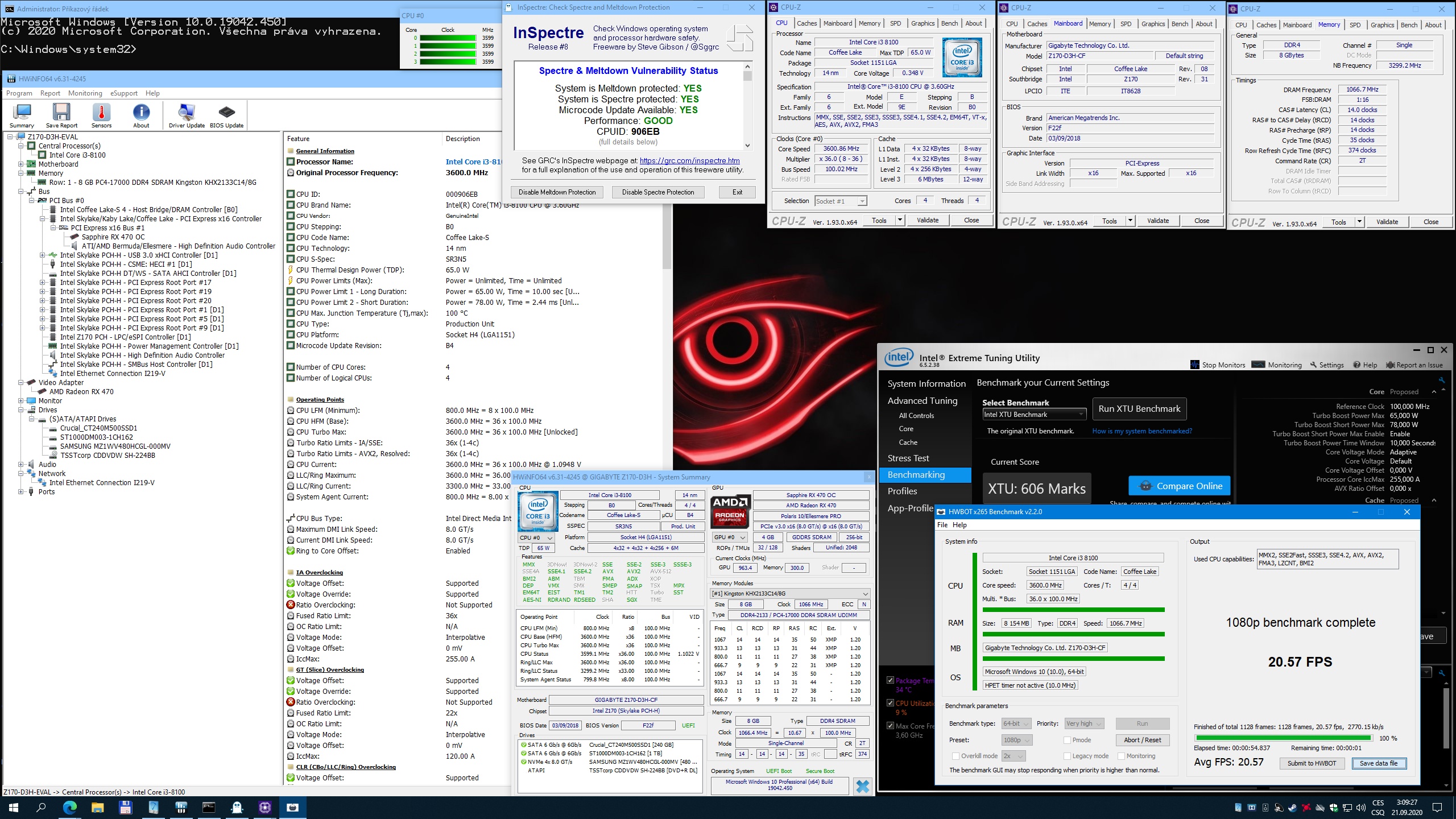
Task: Open Windows Security shield tray icon
Action: click(x=1334, y=807)
